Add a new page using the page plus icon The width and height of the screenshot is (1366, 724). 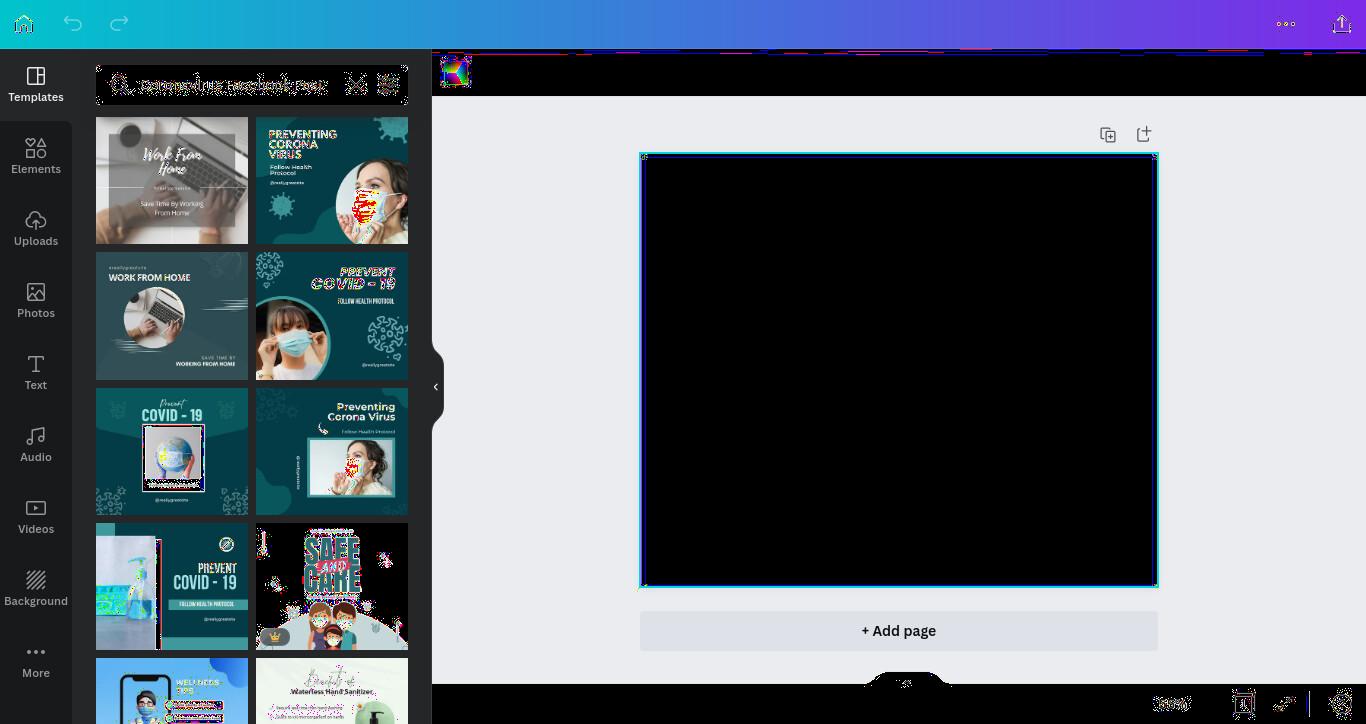point(1144,134)
